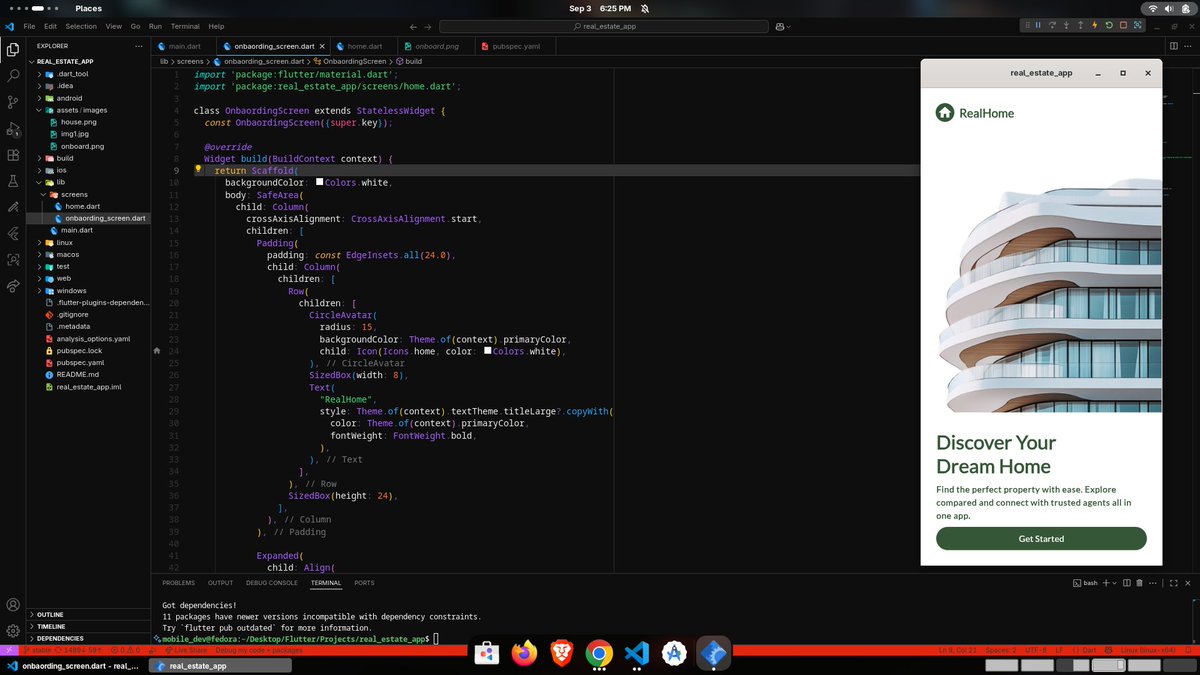This screenshot has width=1200, height=675.
Task: Go back using the arrow in title bar
Action: pyautogui.click(x=414, y=26)
